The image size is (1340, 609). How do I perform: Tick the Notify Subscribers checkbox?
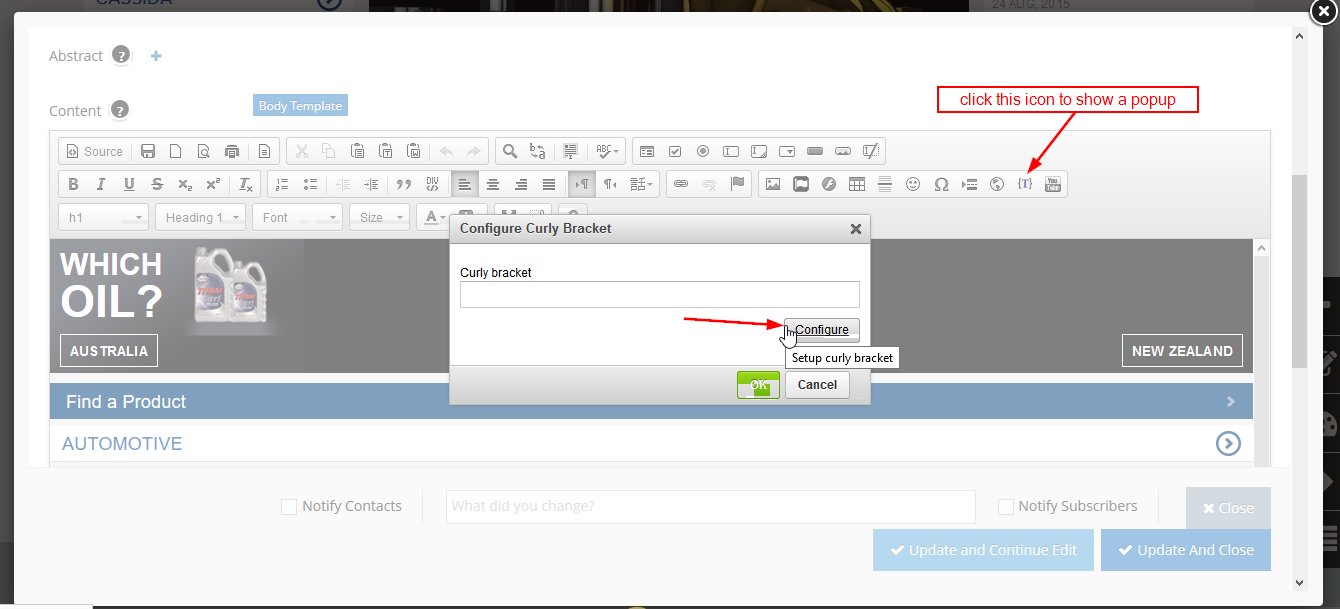[x=1006, y=507]
